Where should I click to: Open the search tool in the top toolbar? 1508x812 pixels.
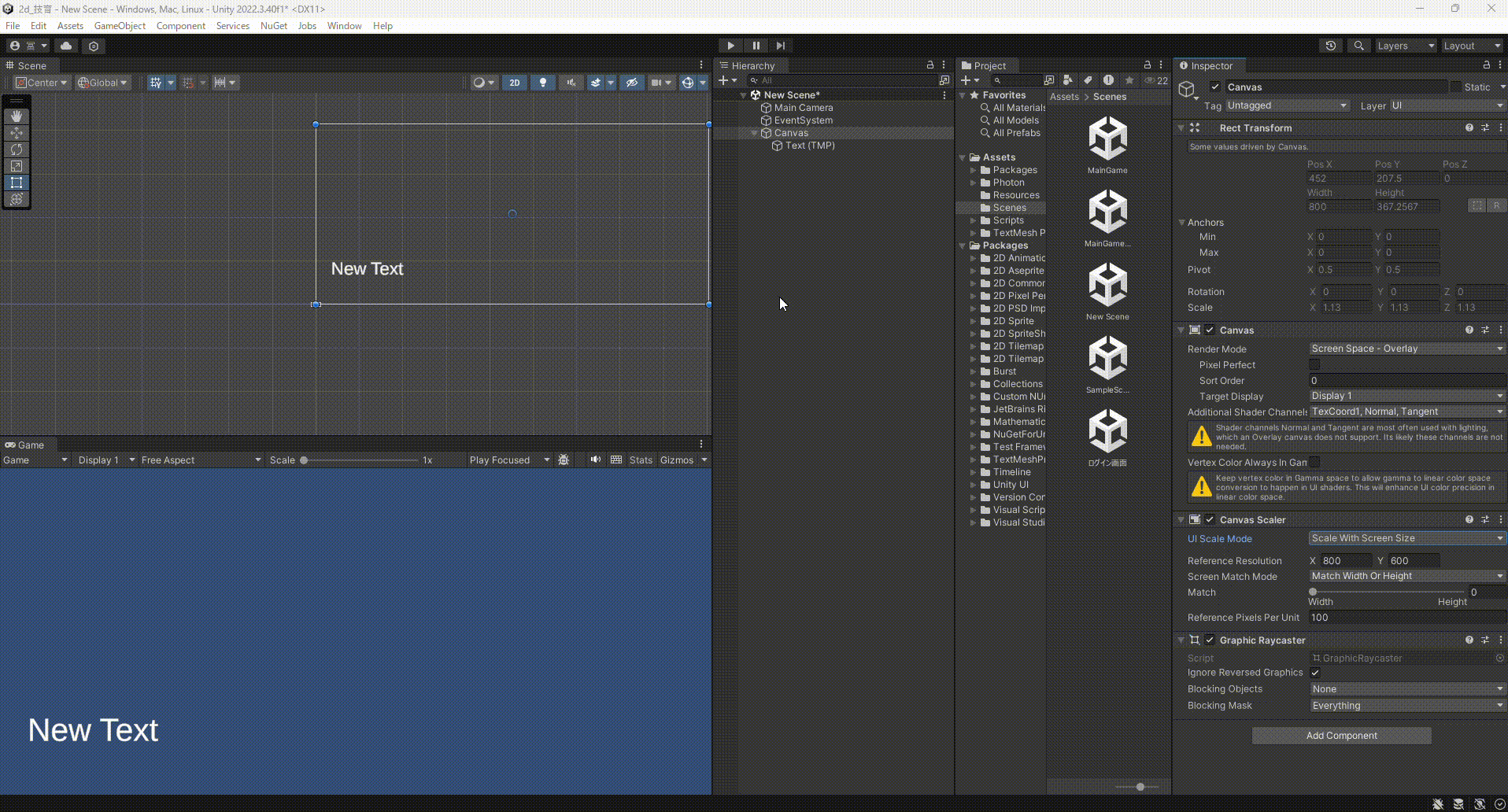click(x=1358, y=45)
